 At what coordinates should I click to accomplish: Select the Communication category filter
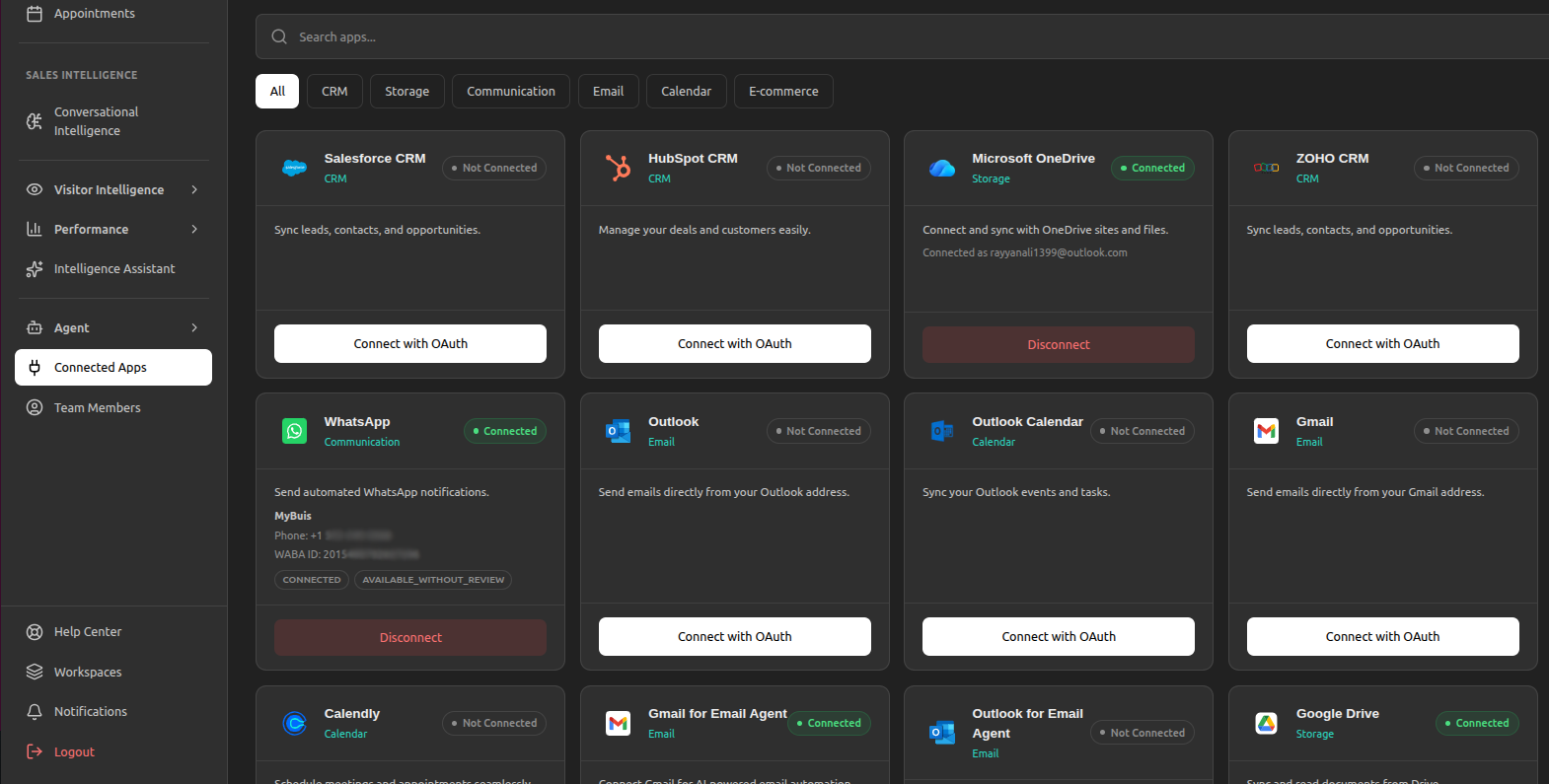511,91
